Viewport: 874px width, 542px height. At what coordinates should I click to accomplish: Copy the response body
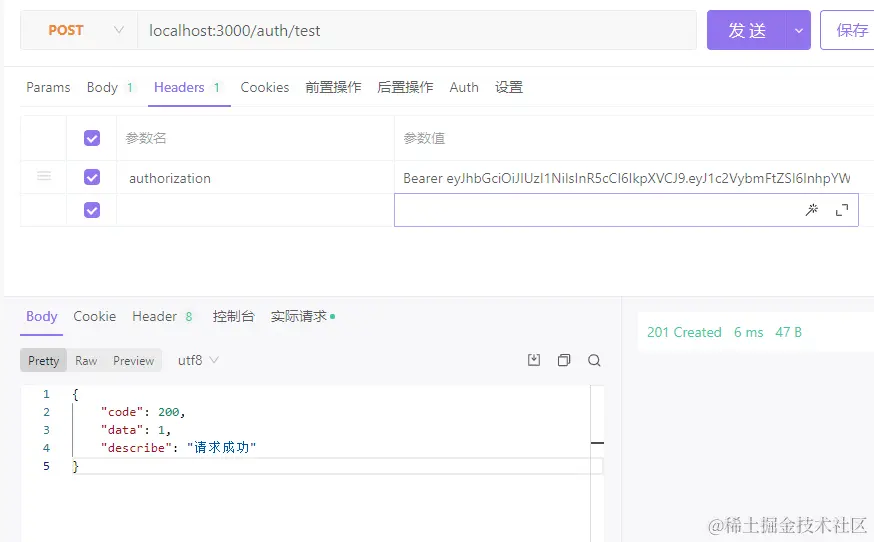(564, 360)
